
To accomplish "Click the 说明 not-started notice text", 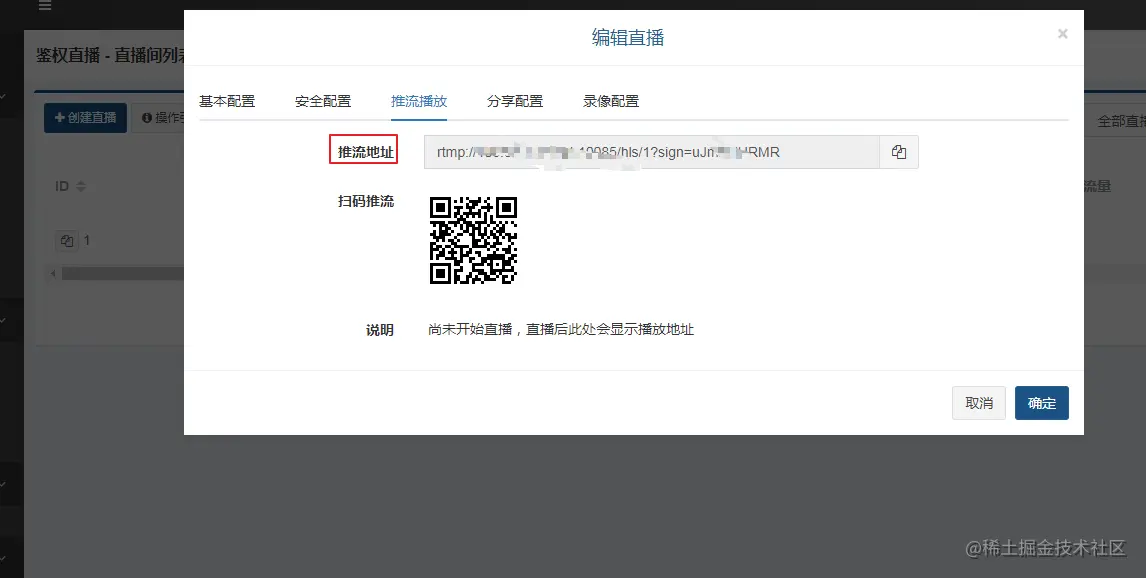I will 561,330.
